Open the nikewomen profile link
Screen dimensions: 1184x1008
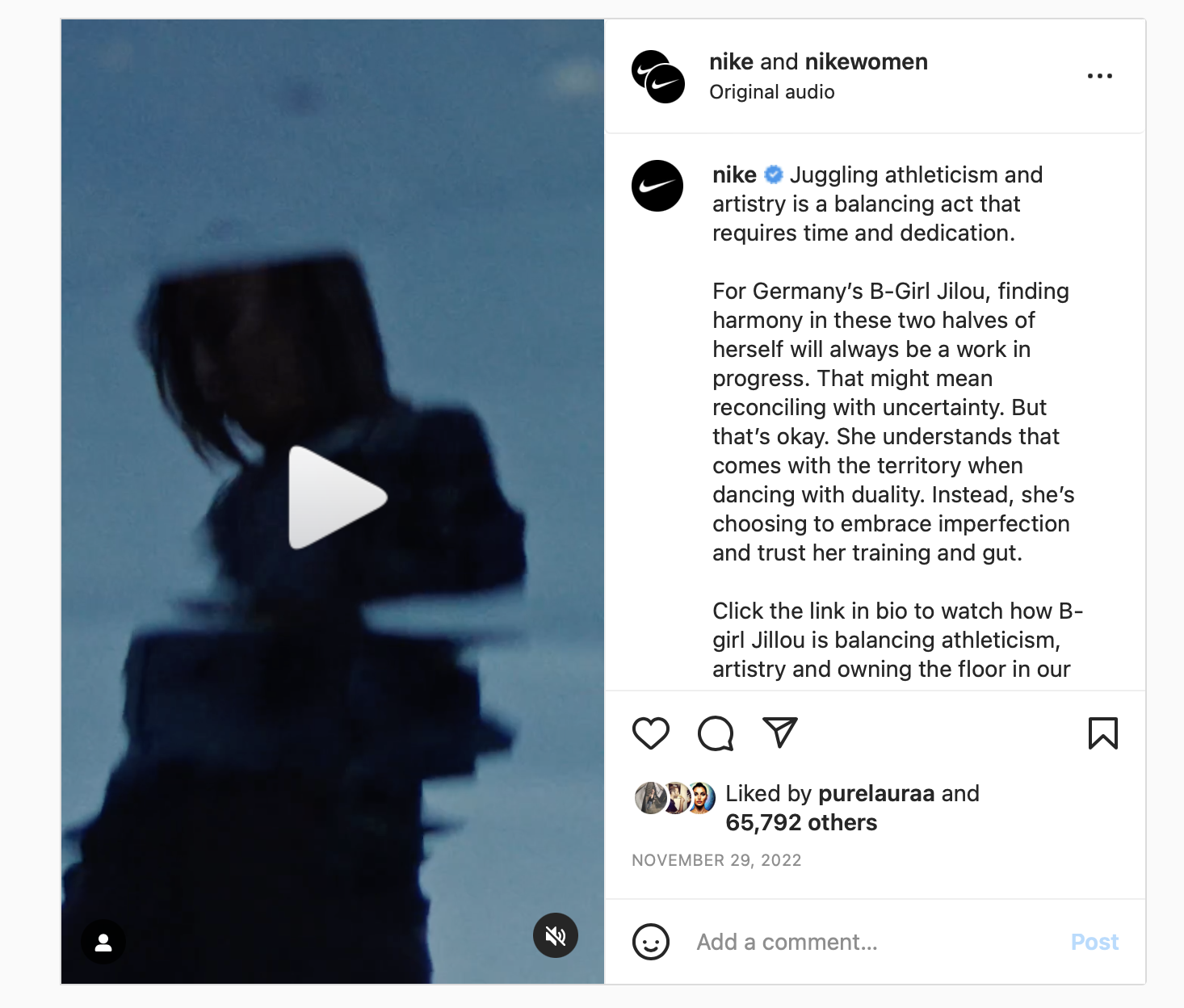click(x=867, y=61)
